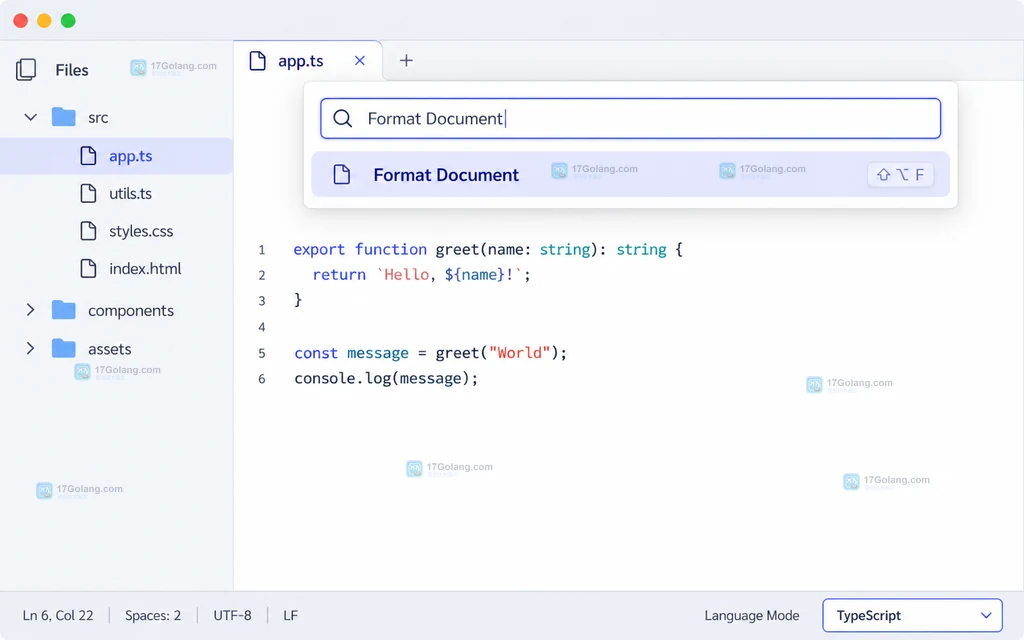Click line number 1 in the gutter
The width and height of the screenshot is (1024, 640).
pos(262,249)
